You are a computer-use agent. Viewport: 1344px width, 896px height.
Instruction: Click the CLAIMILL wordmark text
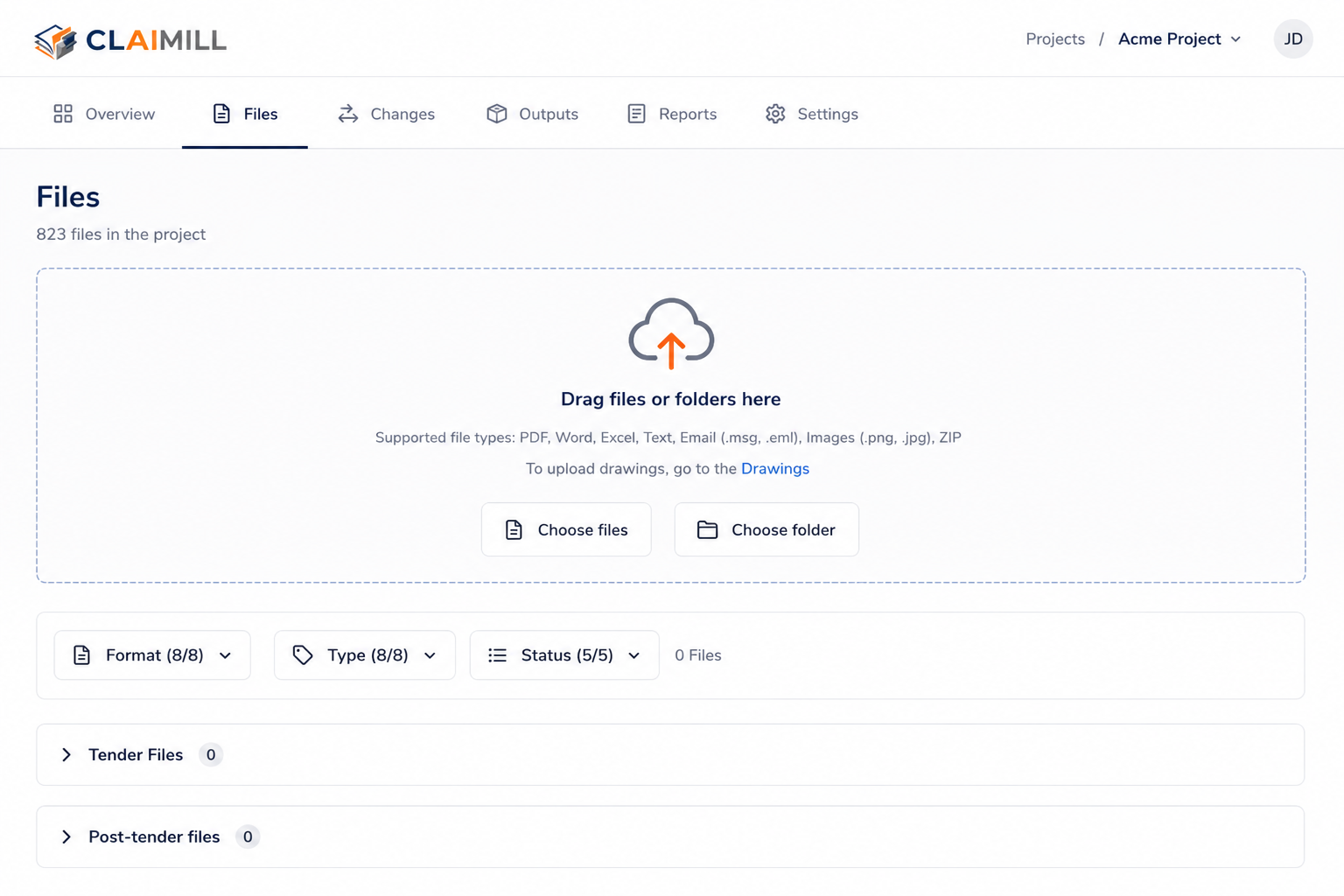tap(157, 40)
